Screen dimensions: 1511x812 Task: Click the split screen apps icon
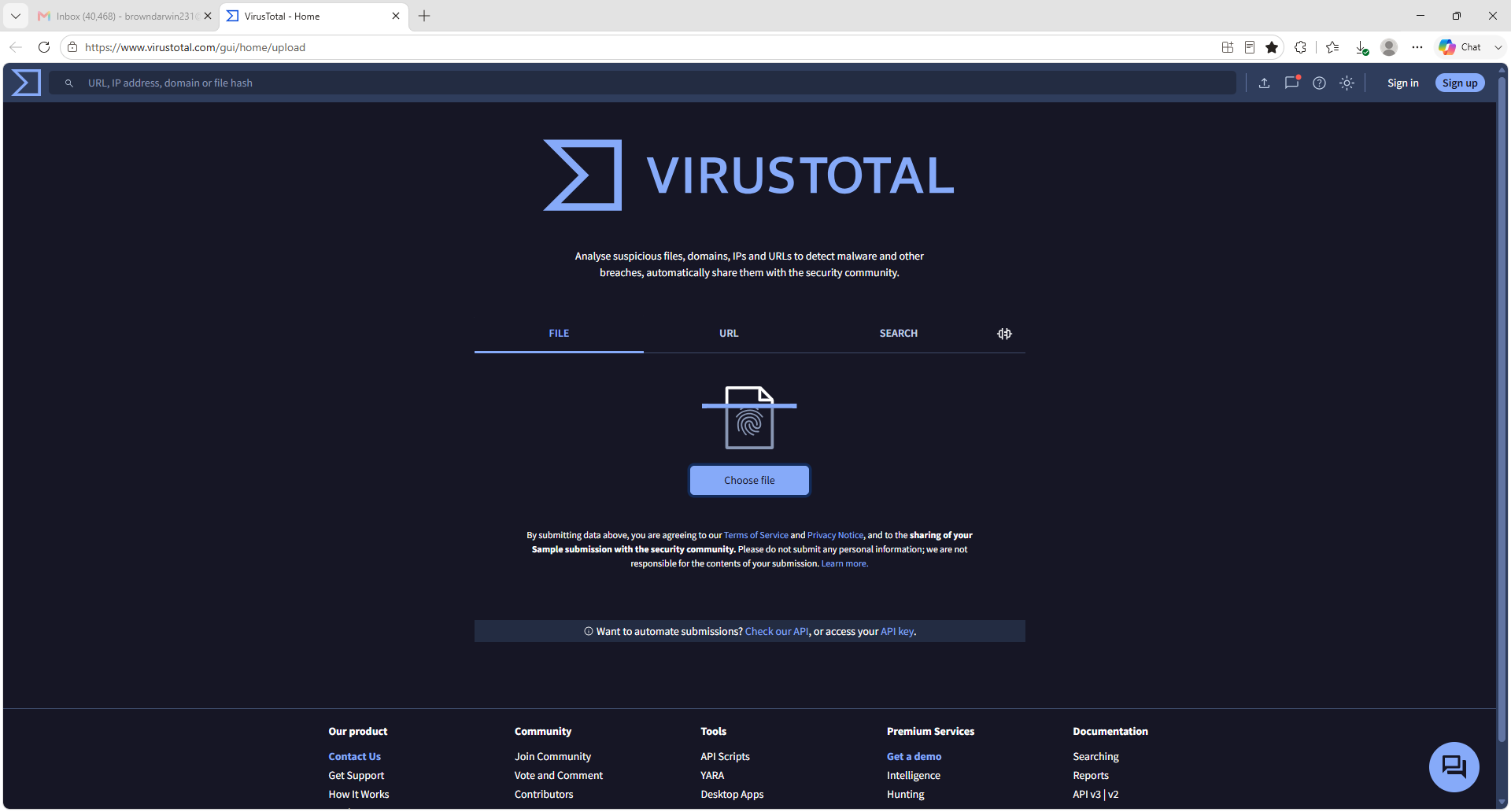(1227, 47)
